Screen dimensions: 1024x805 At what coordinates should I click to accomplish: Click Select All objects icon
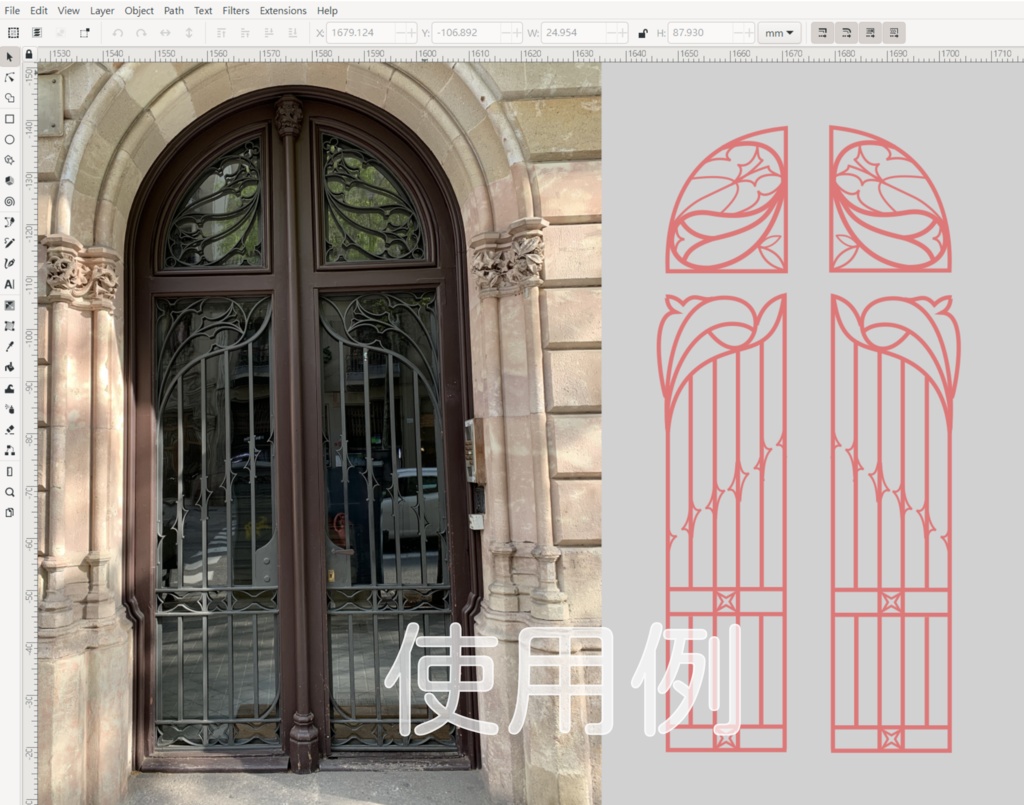13,33
